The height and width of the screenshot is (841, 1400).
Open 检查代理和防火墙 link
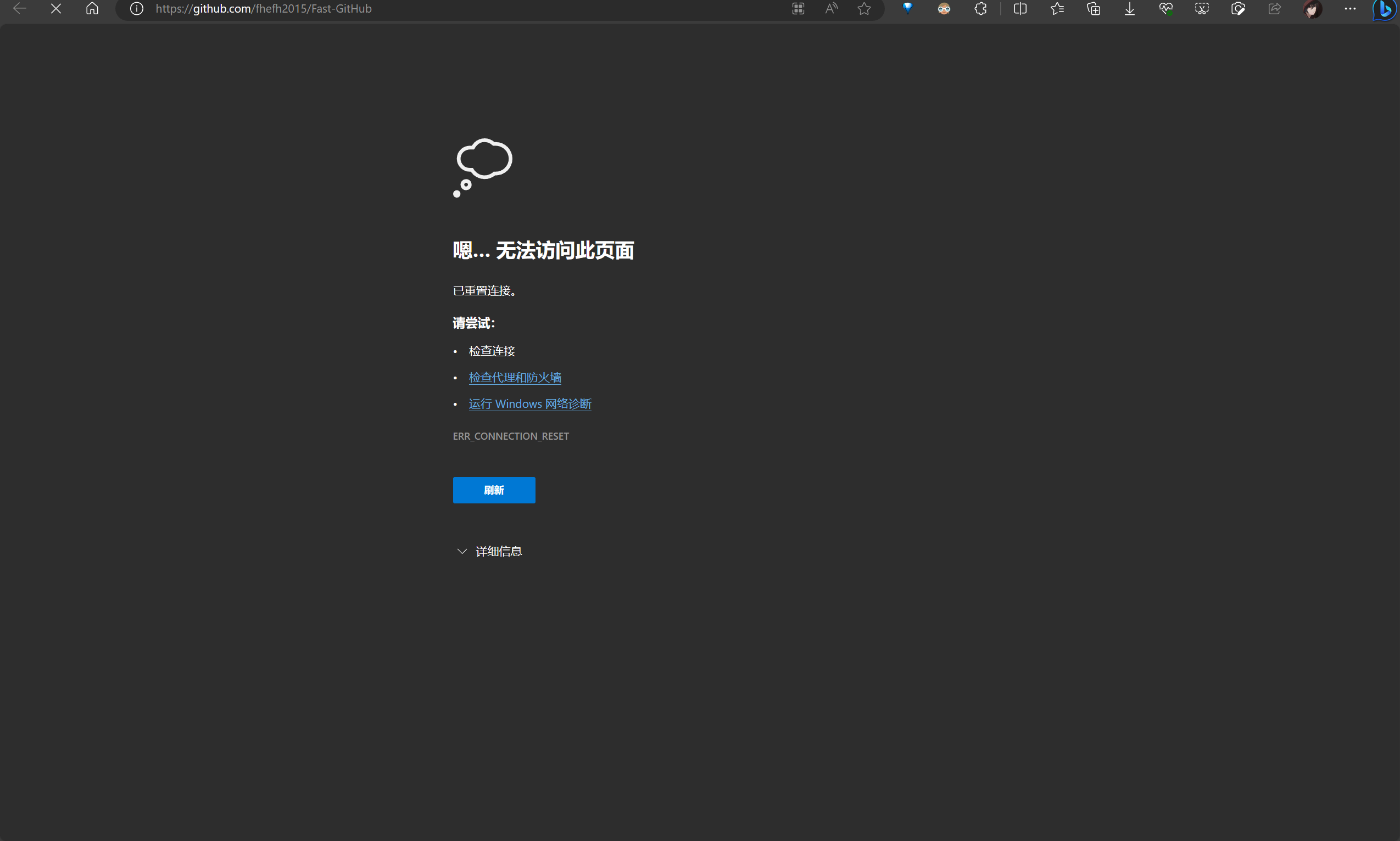pyautogui.click(x=514, y=378)
